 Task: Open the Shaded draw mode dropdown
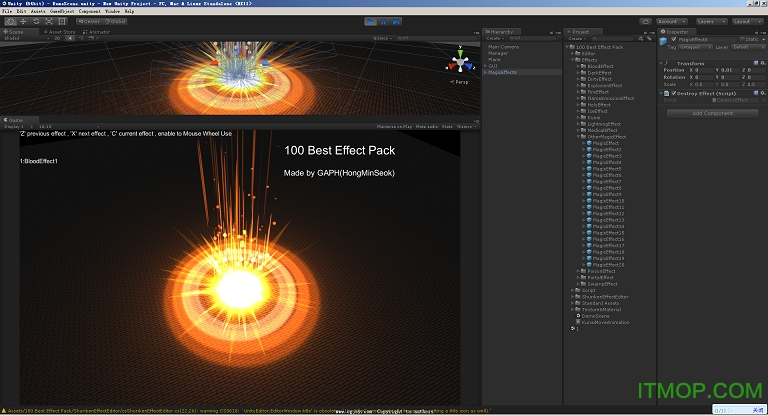pyautogui.click(x=25, y=38)
